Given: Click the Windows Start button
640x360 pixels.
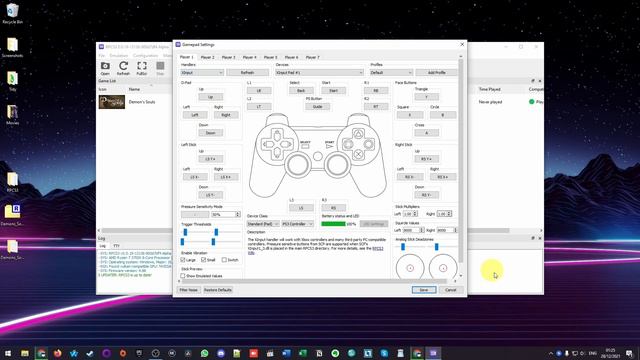Looking at the screenshot, I should click(8, 353).
